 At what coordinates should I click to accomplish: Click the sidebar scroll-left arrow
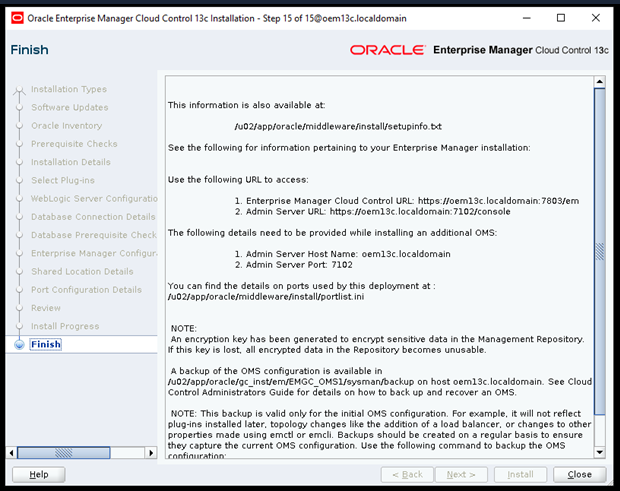[x=11, y=453]
